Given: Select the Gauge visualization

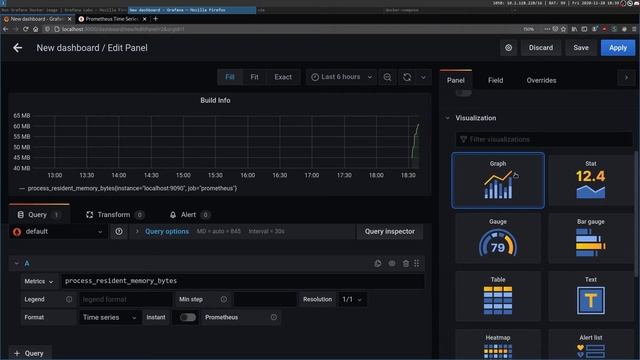Looking at the screenshot, I should click(x=498, y=238).
